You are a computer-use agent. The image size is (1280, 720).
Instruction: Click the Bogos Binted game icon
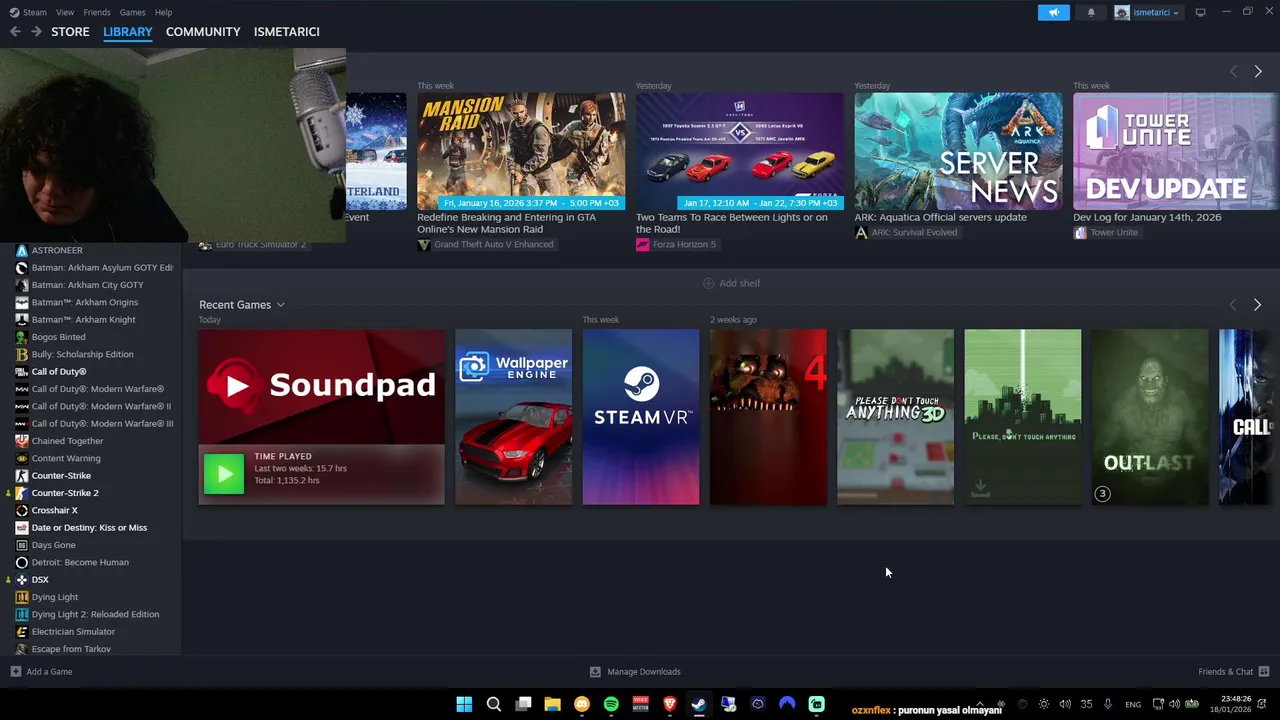tap(22, 337)
